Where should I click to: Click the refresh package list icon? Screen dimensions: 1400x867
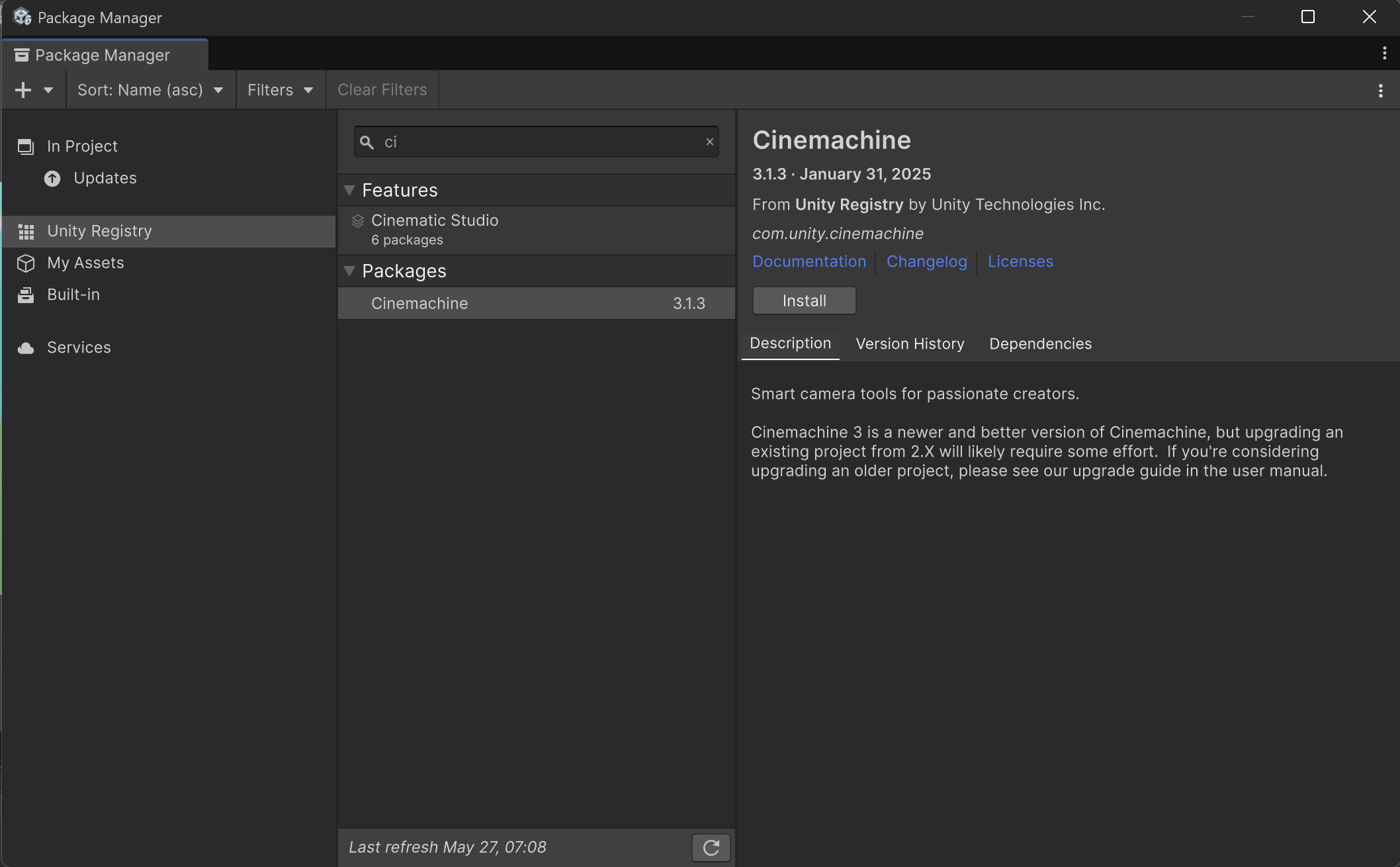pyautogui.click(x=711, y=847)
